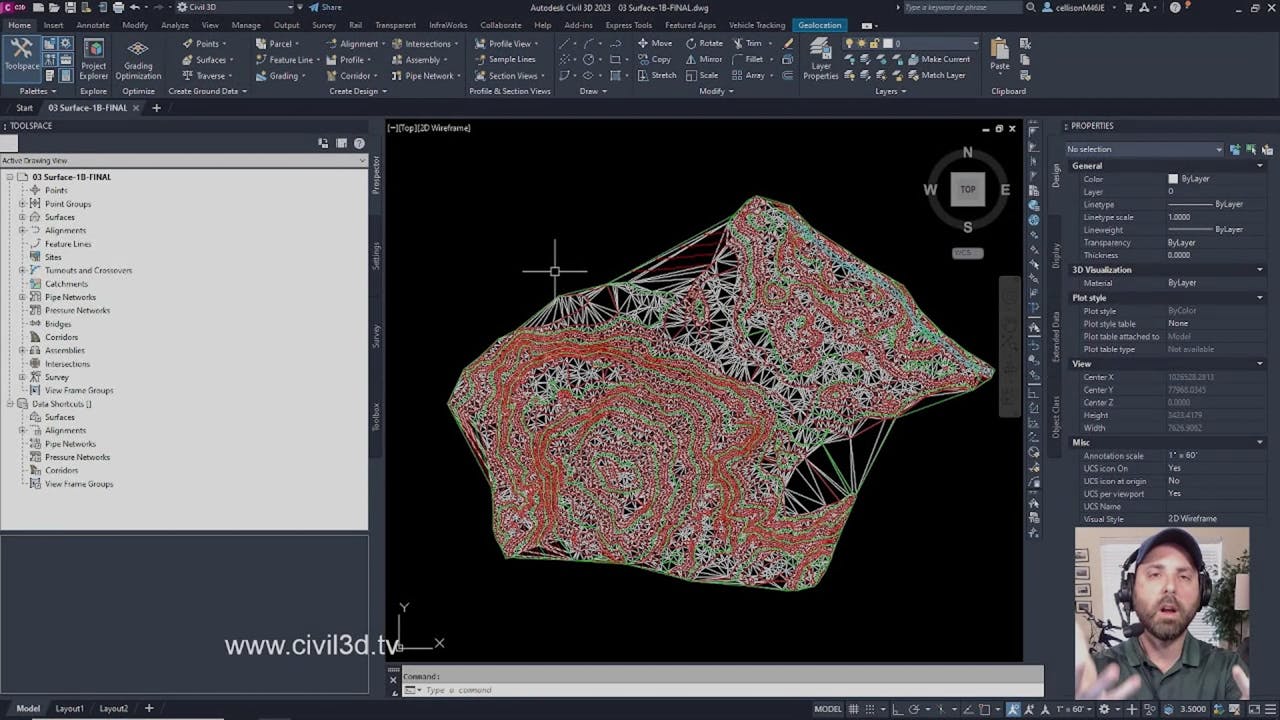The height and width of the screenshot is (720, 1280).
Task: Open the No selection dropdown in Properties
Action: [1143, 148]
